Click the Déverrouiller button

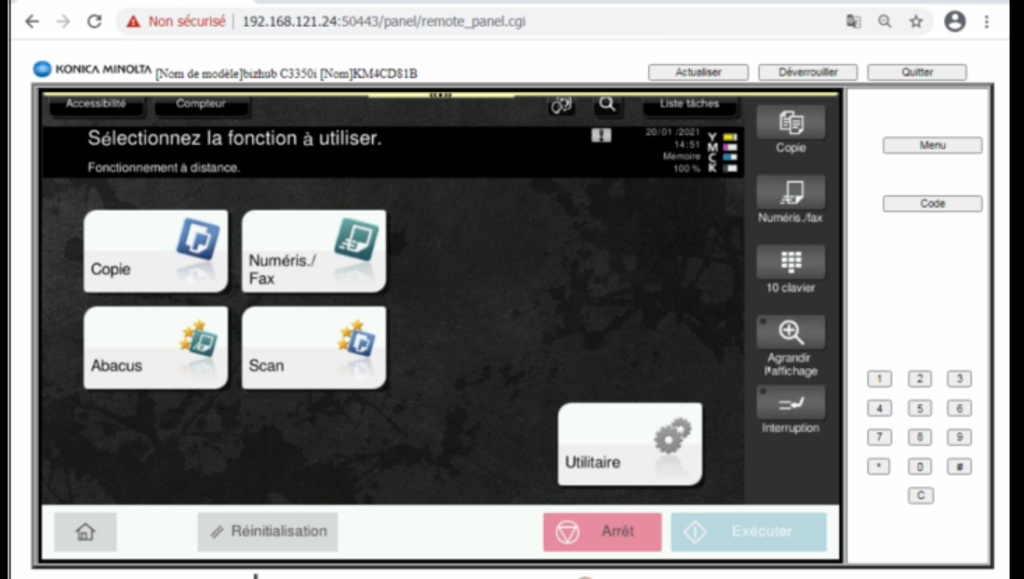click(807, 72)
